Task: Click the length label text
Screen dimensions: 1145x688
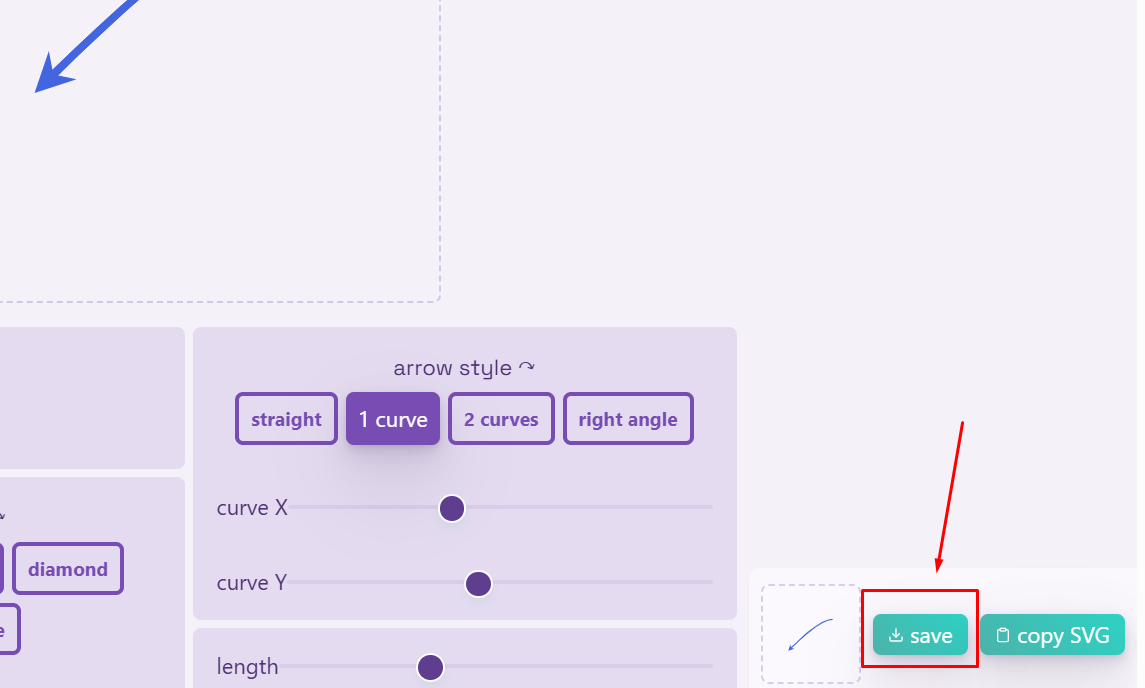Action: [248, 666]
